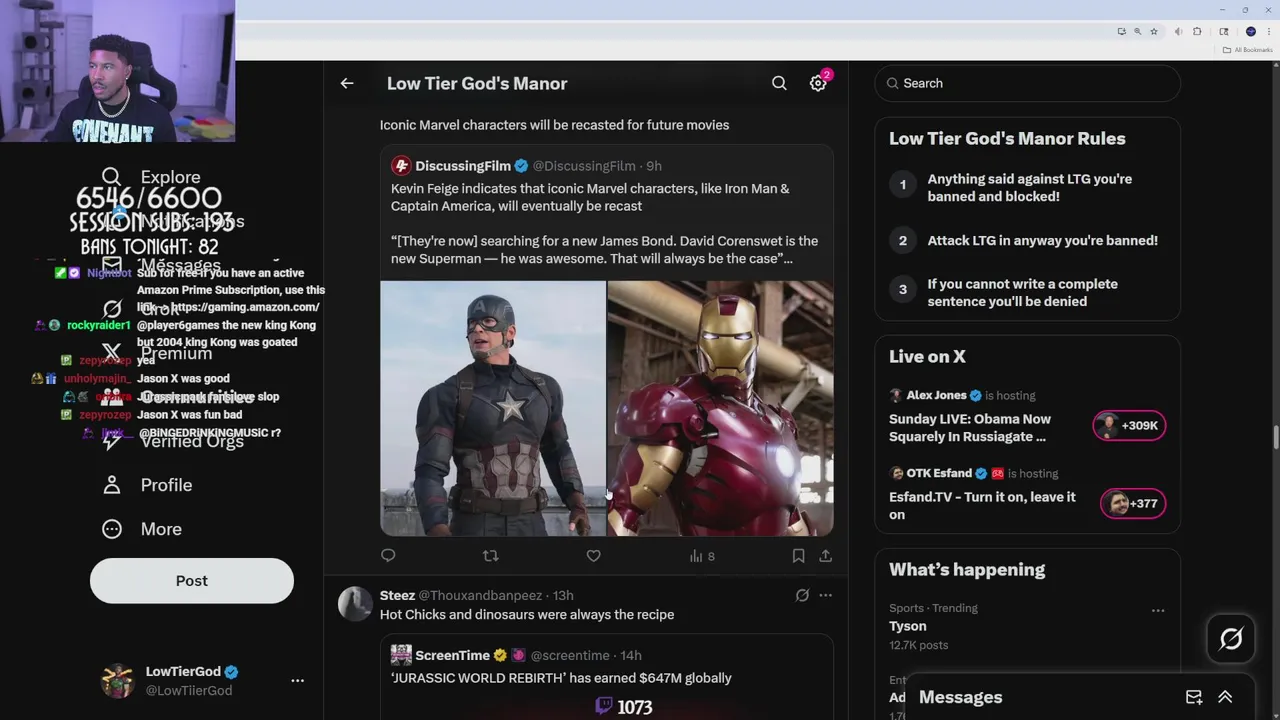Bookmark this tab with the star icon
This screenshot has height=720, width=1280.
[x=1153, y=32]
